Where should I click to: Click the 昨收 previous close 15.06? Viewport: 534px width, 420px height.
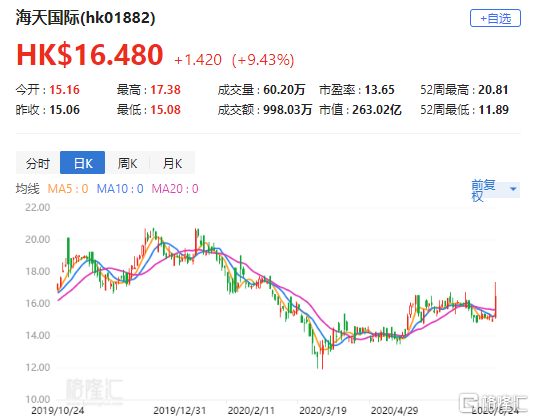point(64,110)
